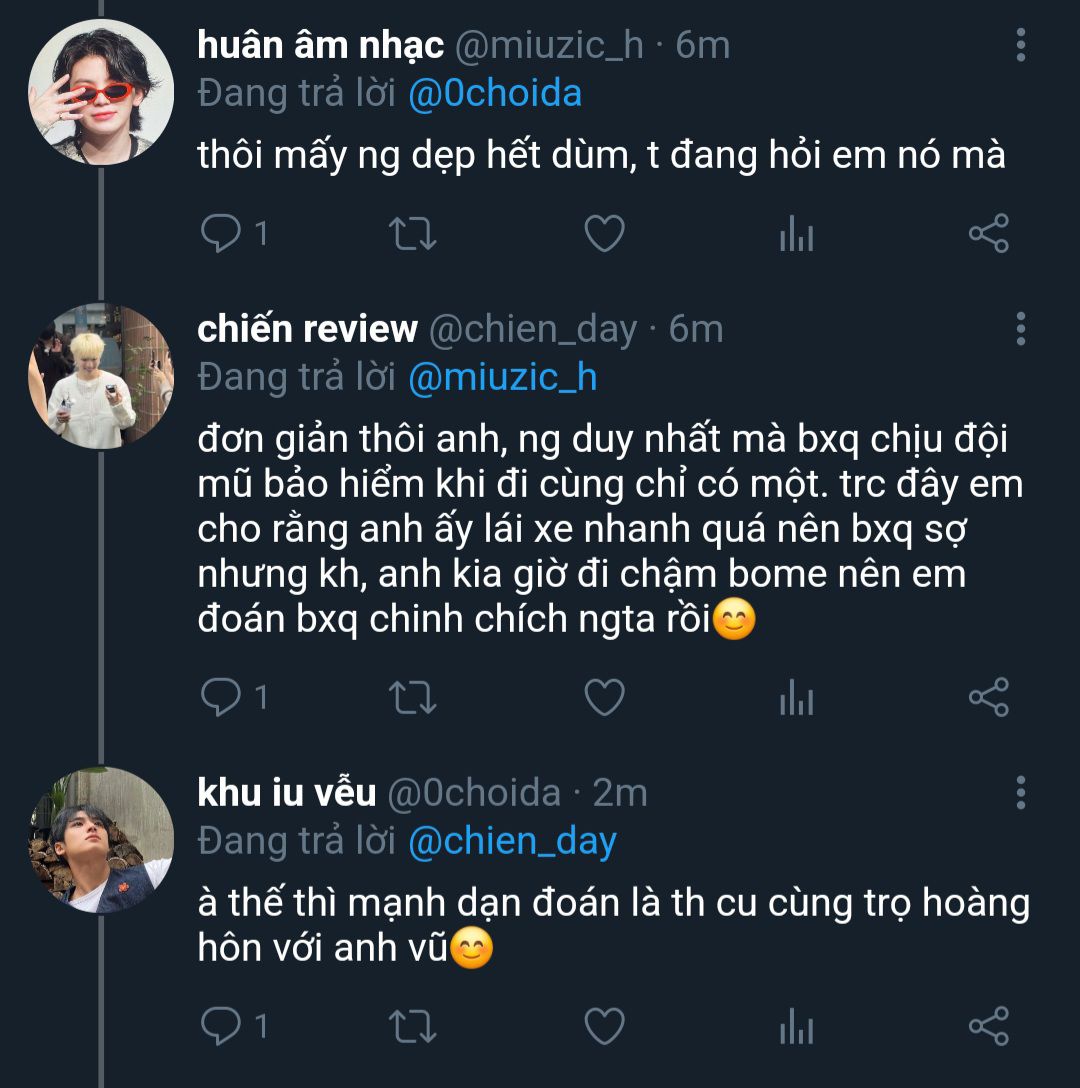The image size is (1080, 1088).
Task: Like the tweet by chiến review
Action: click(604, 697)
